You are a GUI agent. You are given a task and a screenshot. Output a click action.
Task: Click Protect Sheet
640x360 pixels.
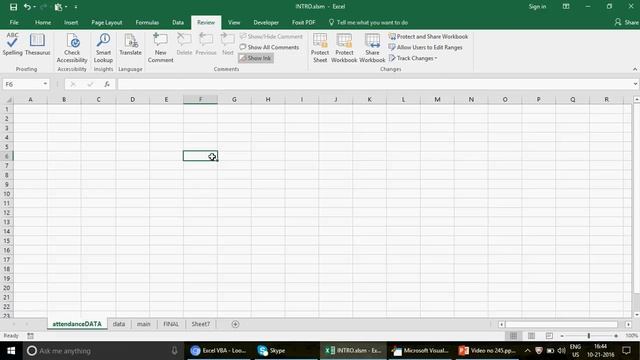(320, 48)
